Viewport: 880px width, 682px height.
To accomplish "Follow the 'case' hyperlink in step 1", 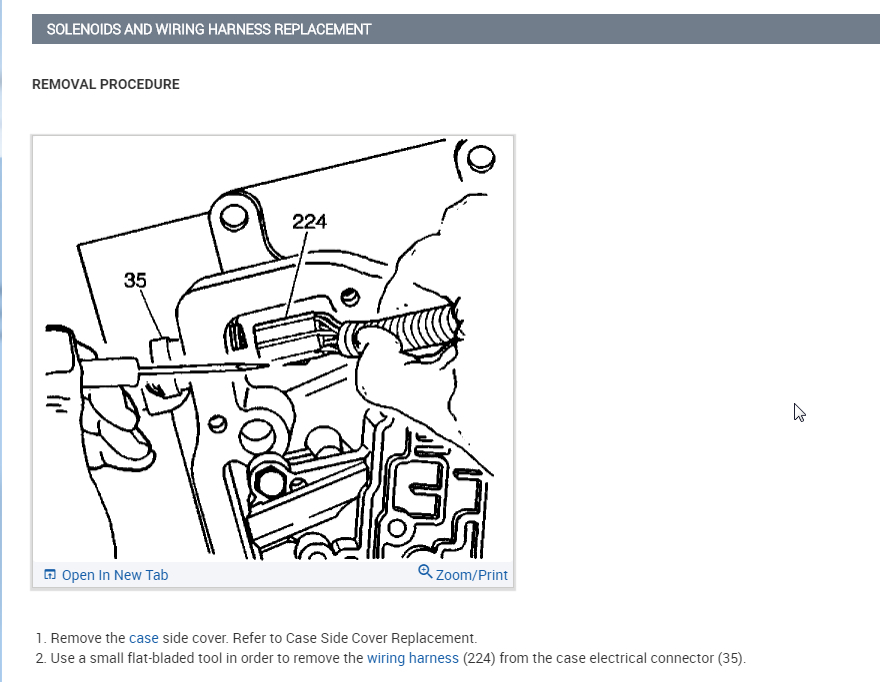I will coord(144,638).
